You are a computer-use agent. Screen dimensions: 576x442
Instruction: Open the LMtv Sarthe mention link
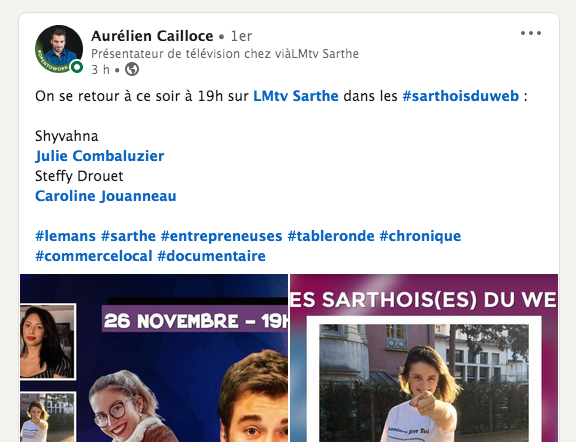pyautogui.click(x=296, y=96)
